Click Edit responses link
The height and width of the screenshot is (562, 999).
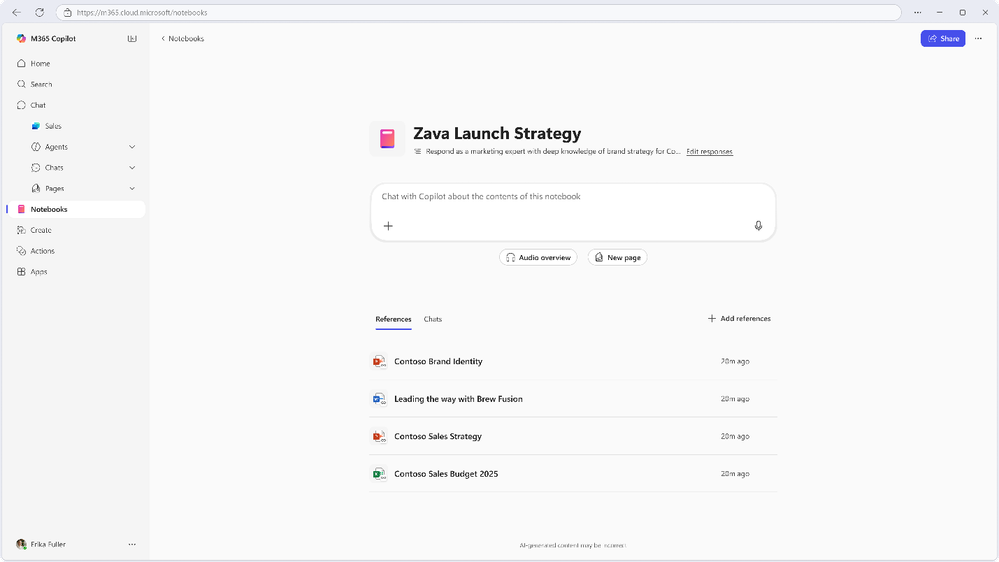[709, 152]
